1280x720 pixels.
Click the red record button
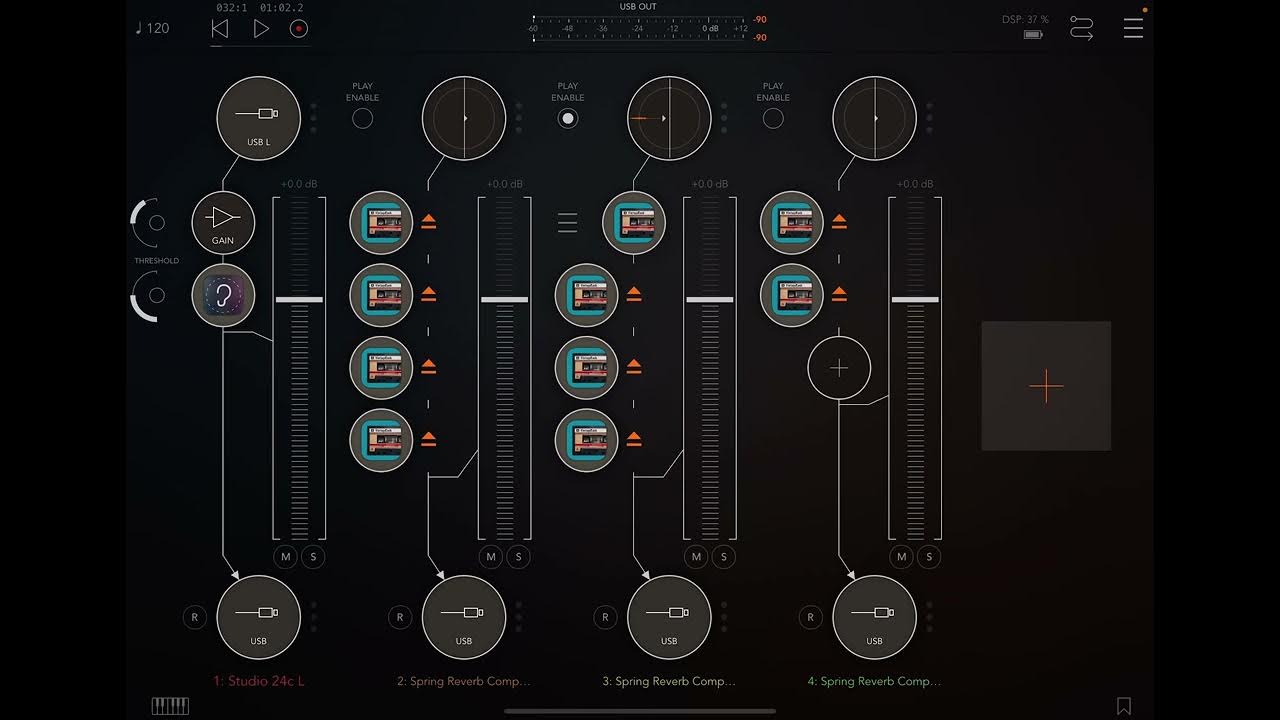pos(298,29)
